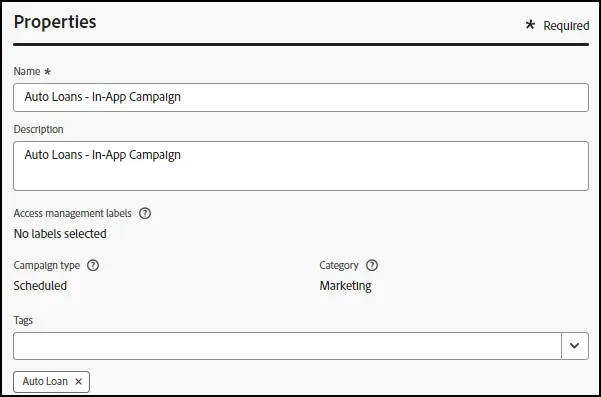Click the Category label text
The width and height of the screenshot is (601, 397).
tap(339, 265)
